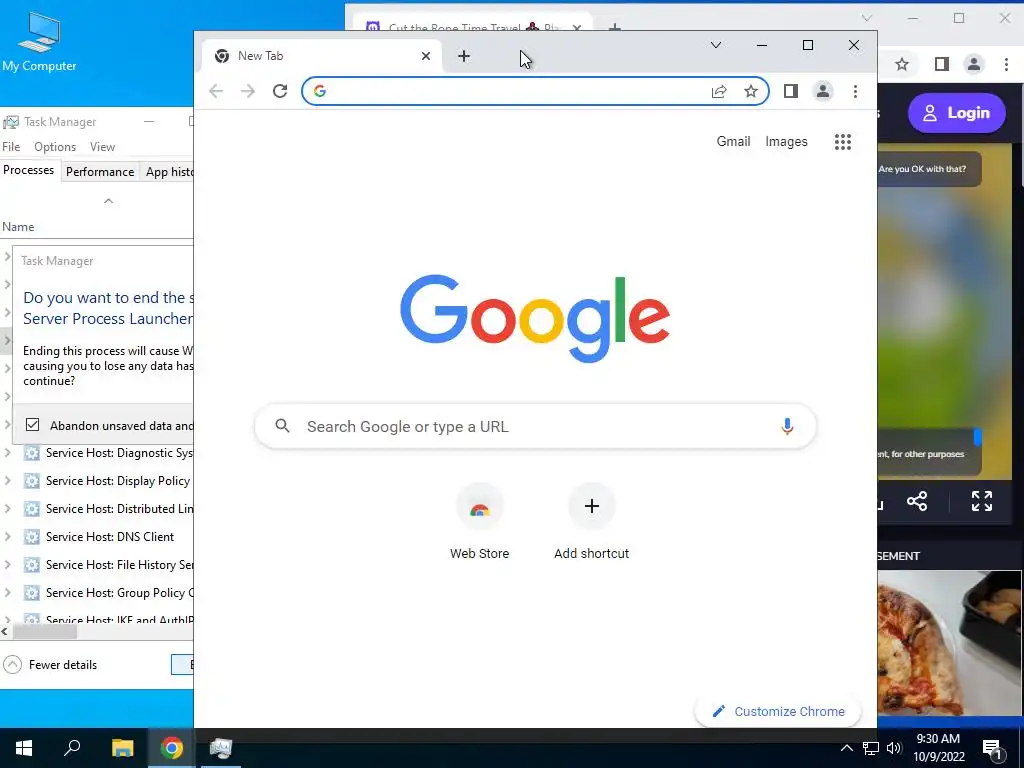Open Task Manager File menu
Viewport: 1024px width, 768px height.
[x=11, y=147]
